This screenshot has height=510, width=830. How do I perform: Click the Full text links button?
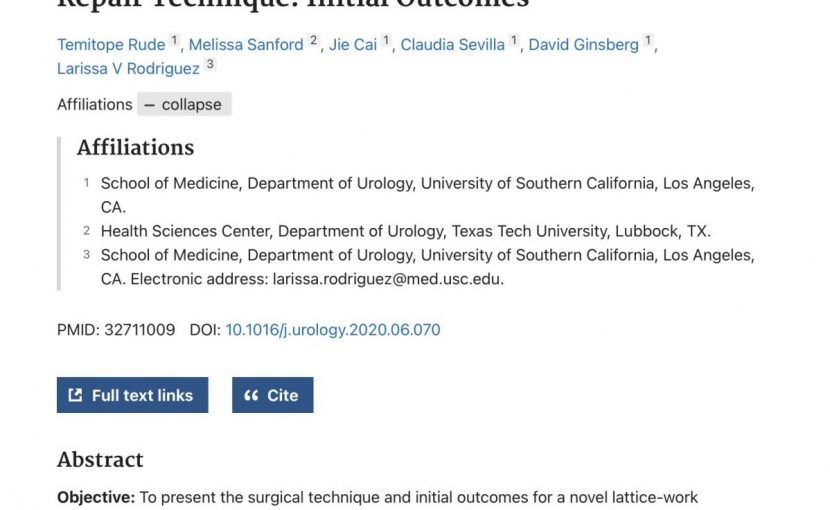(132, 395)
